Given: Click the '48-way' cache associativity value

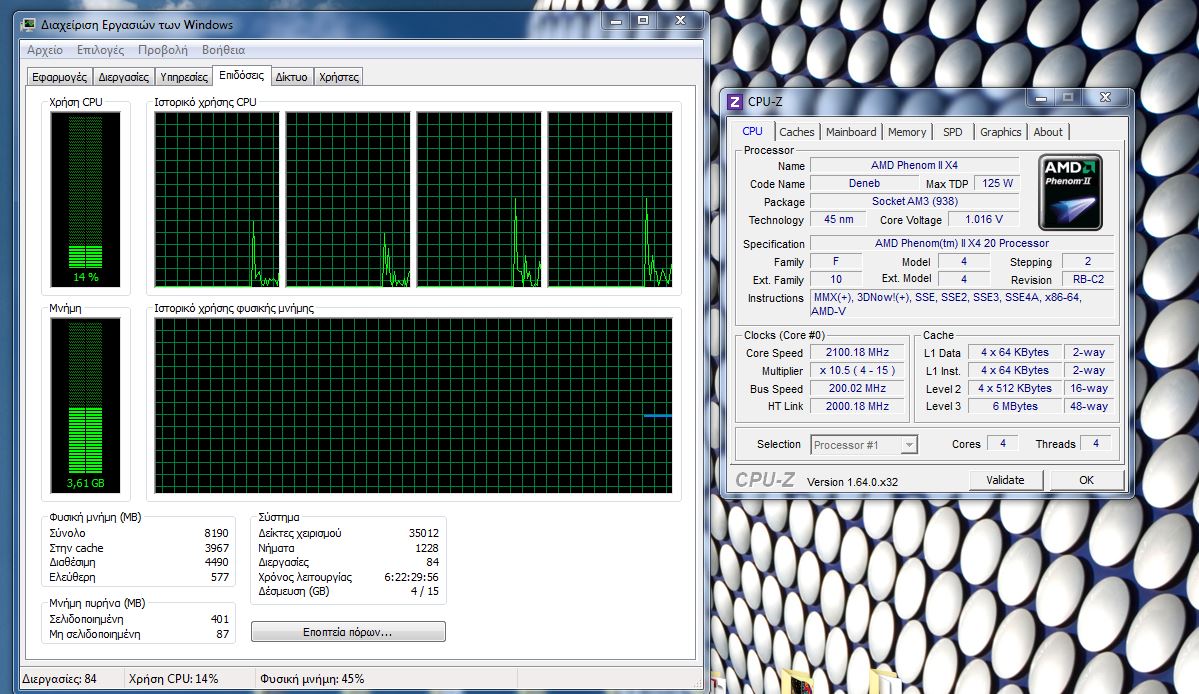Looking at the screenshot, I should click(x=1089, y=407).
